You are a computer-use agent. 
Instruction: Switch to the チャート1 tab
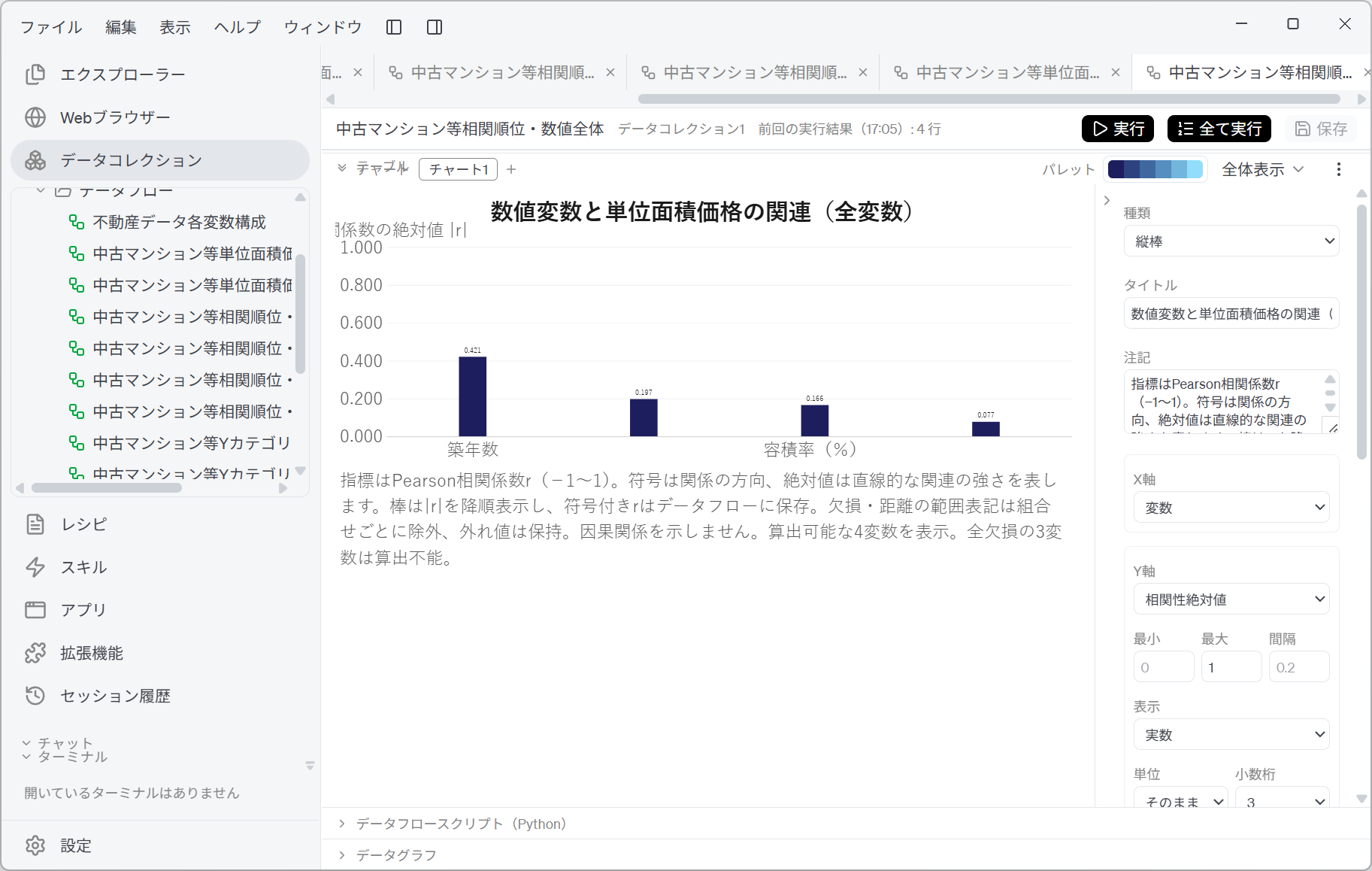pos(459,169)
